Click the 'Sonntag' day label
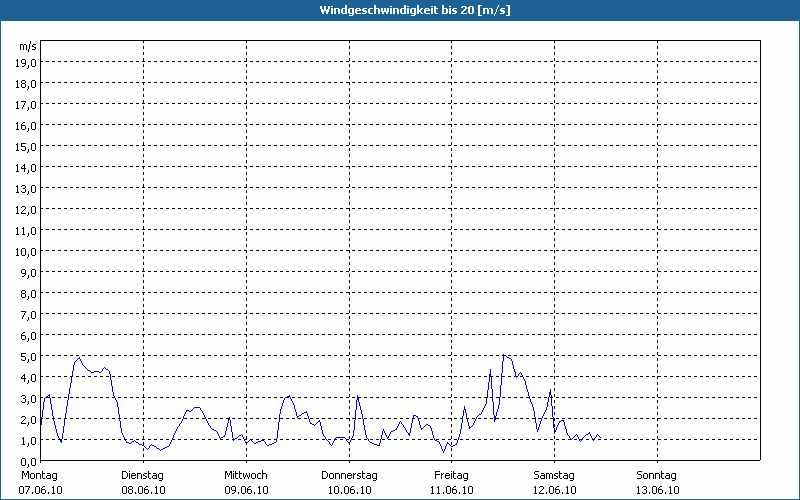 point(657,476)
